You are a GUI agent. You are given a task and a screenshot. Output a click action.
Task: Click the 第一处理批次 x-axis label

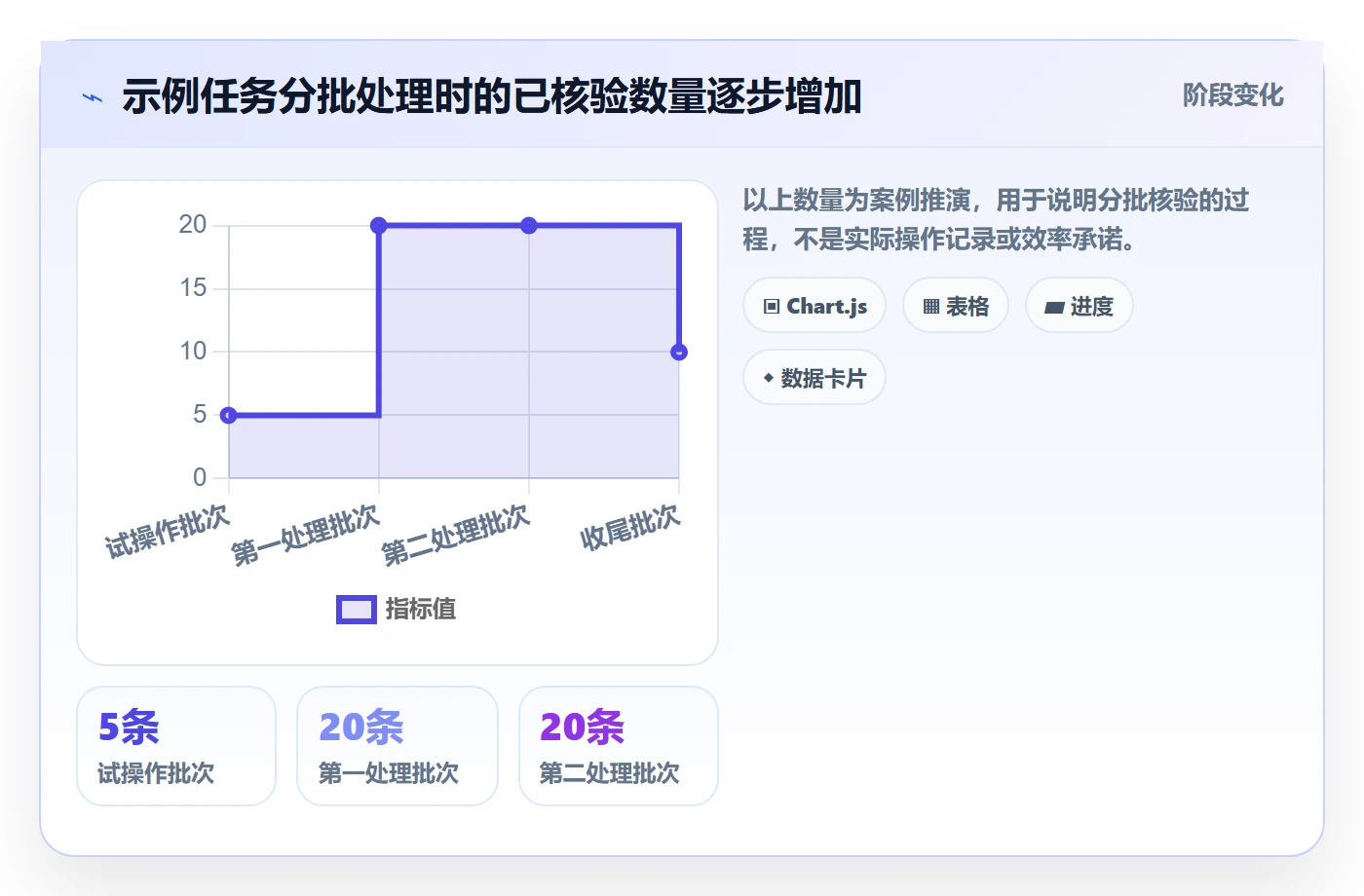tap(305, 535)
